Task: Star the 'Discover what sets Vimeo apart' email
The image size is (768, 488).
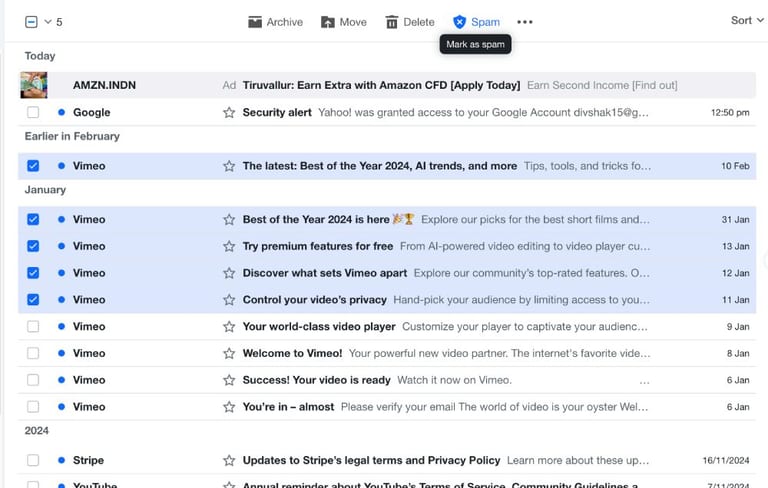Action: point(229,273)
